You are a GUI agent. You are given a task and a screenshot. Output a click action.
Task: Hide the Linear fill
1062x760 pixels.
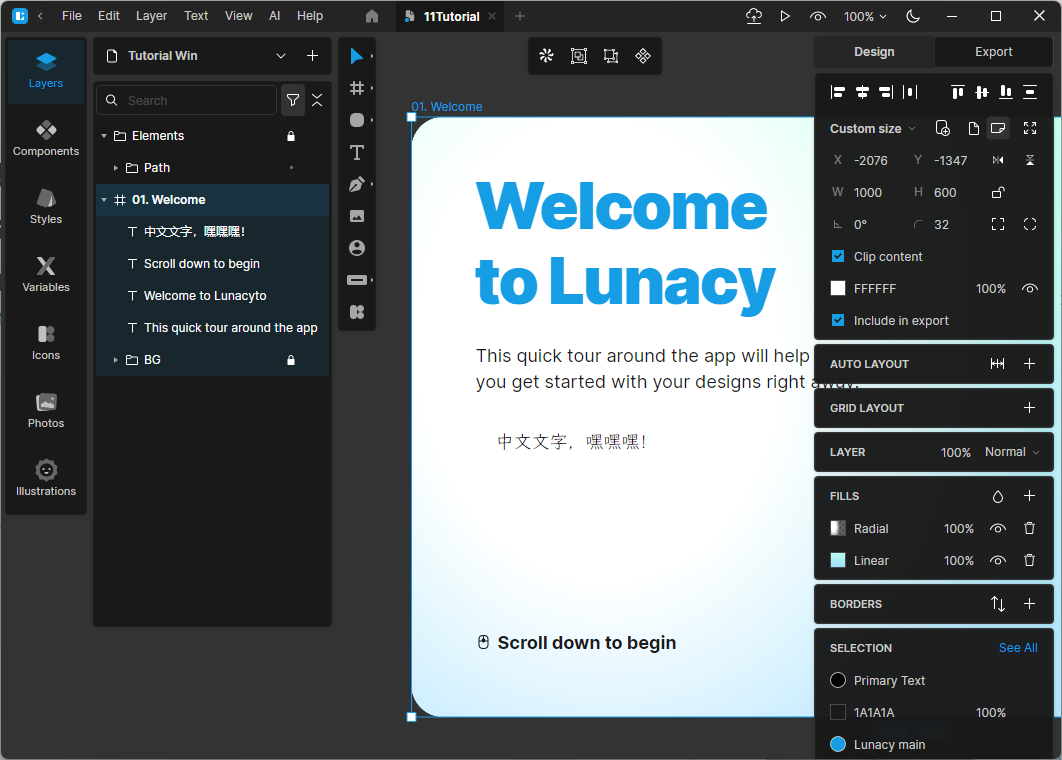pos(998,560)
